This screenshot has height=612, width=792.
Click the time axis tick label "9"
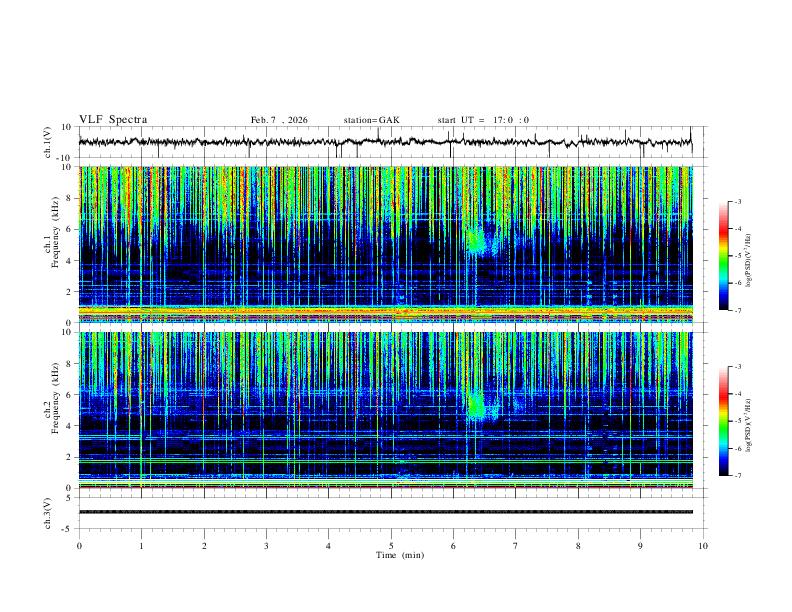[x=640, y=546]
